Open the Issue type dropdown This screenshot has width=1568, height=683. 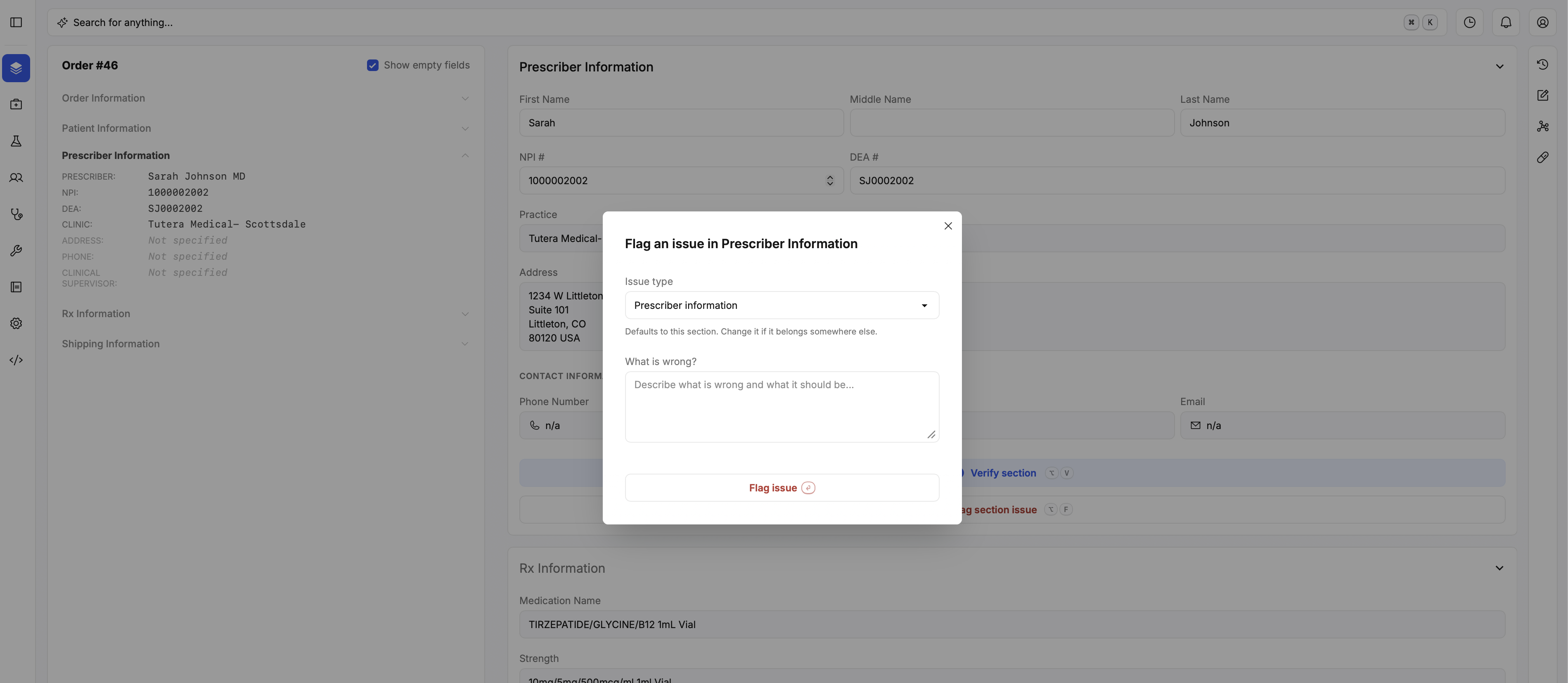pyautogui.click(x=782, y=306)
